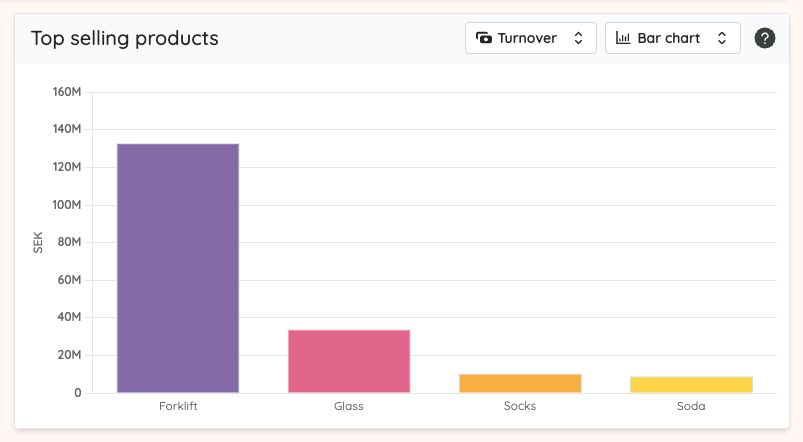Expand the Turnover dropdown chevron arrows
Image resolution: width=803 pixels, height=442 pixels.
578,38
